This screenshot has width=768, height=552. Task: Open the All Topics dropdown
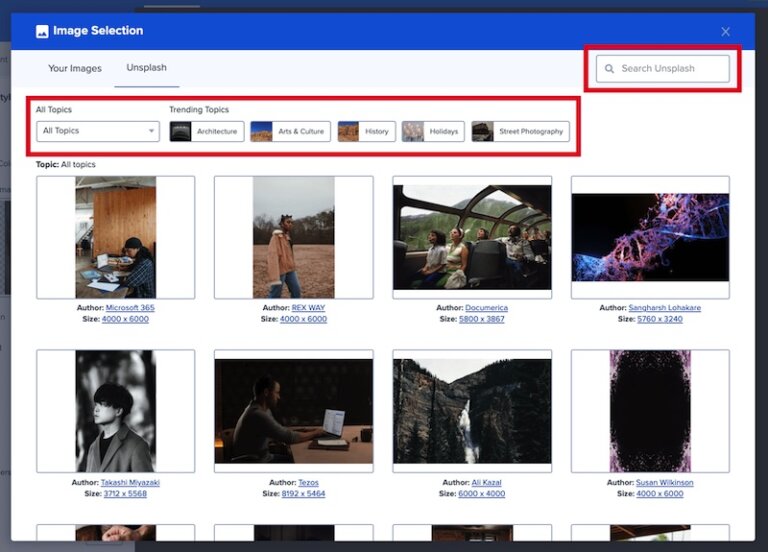98,131
